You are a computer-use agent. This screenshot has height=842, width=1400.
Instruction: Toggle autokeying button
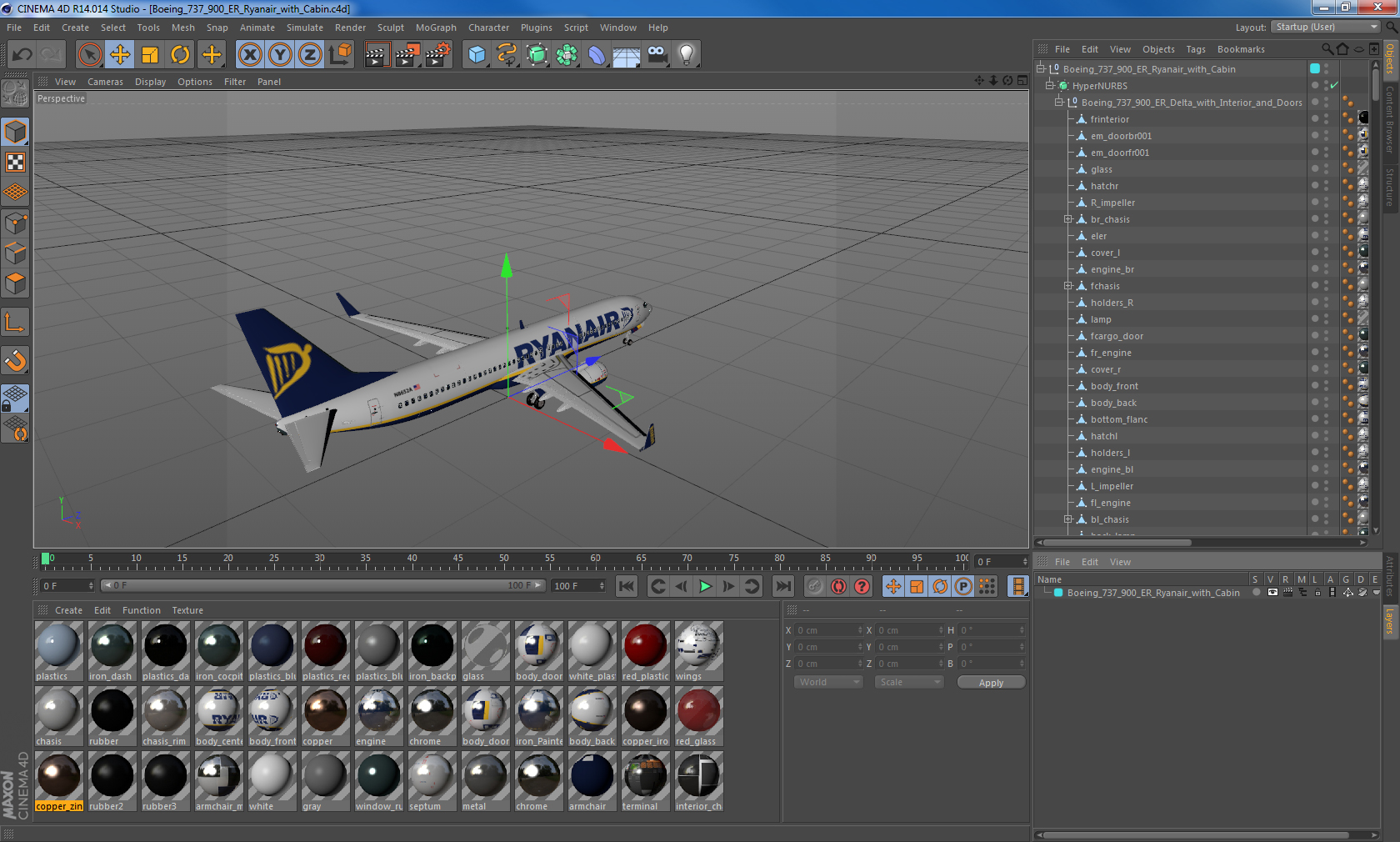(x=838, y=586)
